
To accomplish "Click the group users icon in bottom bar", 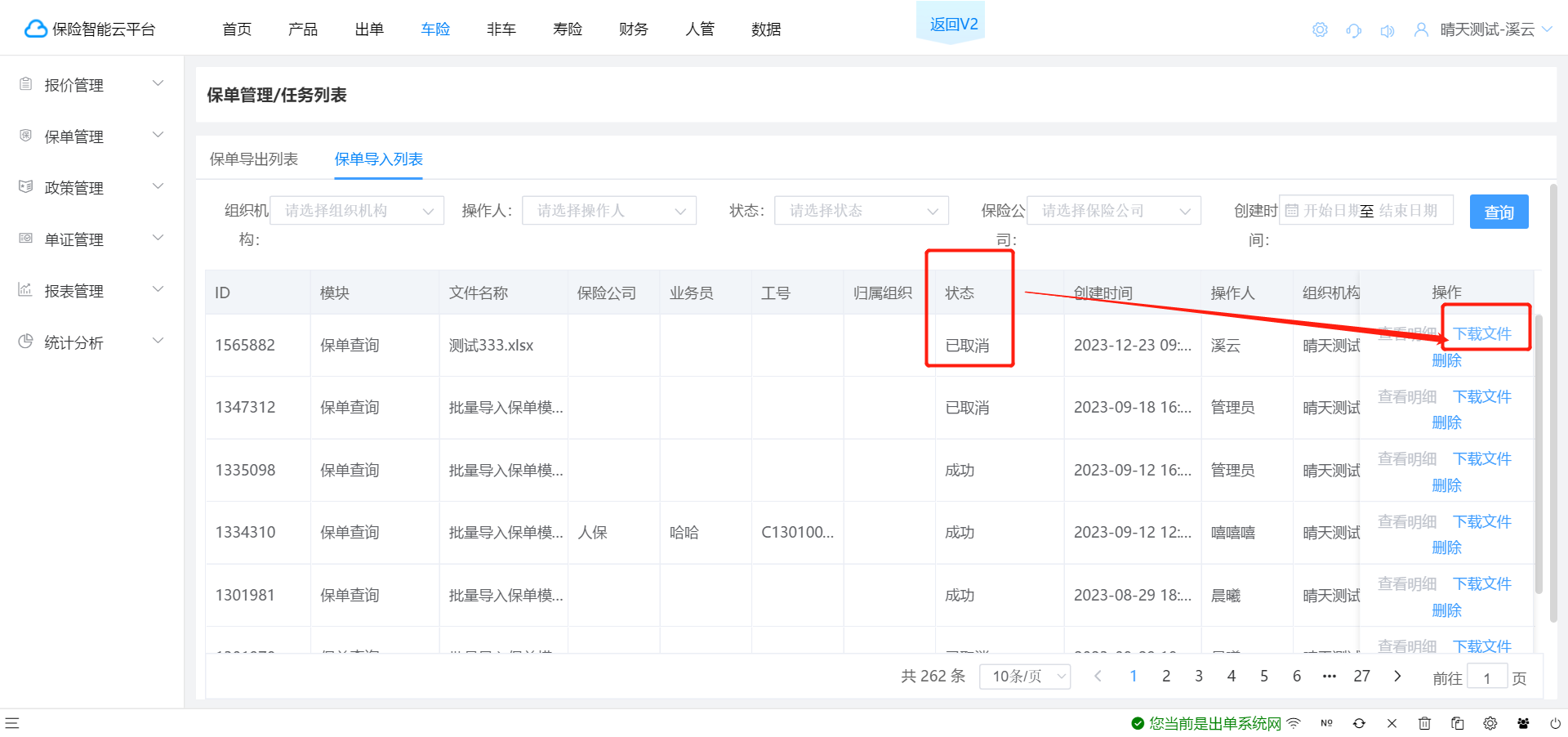I will tap(1523, 723).
